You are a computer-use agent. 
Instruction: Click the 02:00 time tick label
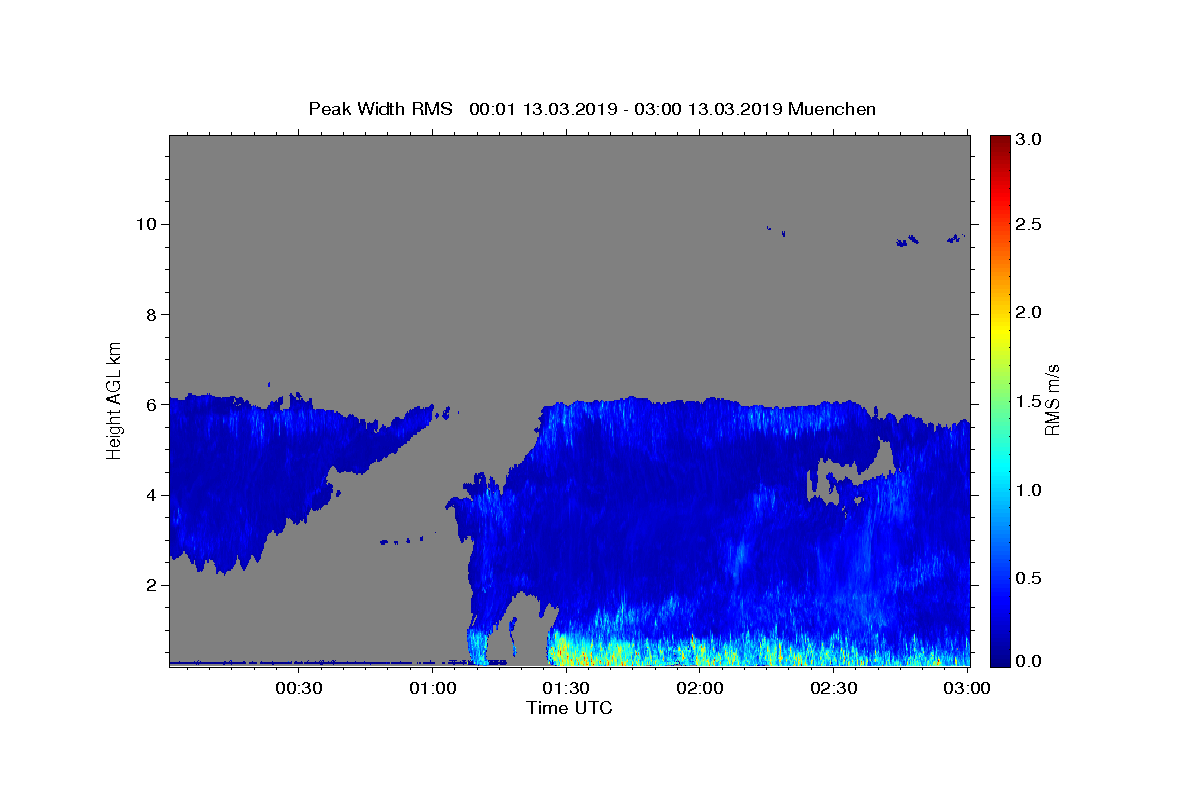699,688
